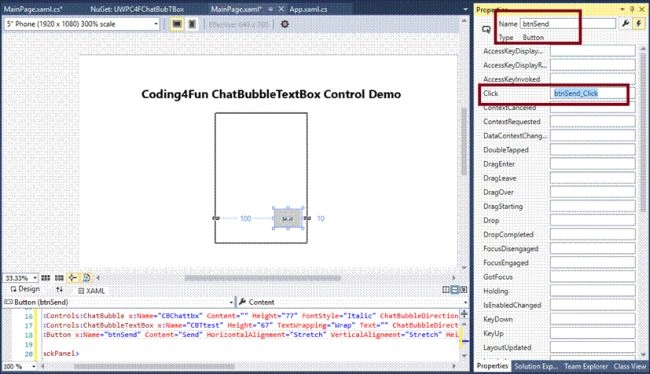Click the left margin value 100 in designer
Viewport: 650px width, 374px height.
245,218
